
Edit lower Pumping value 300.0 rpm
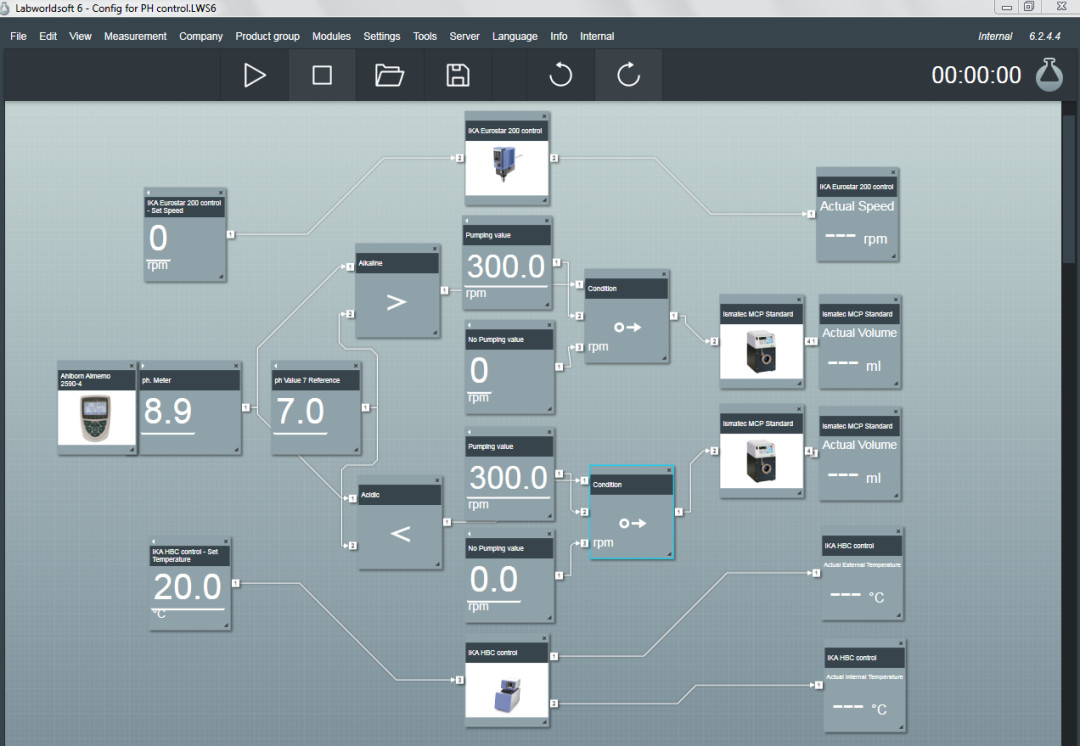coord(508,478)
